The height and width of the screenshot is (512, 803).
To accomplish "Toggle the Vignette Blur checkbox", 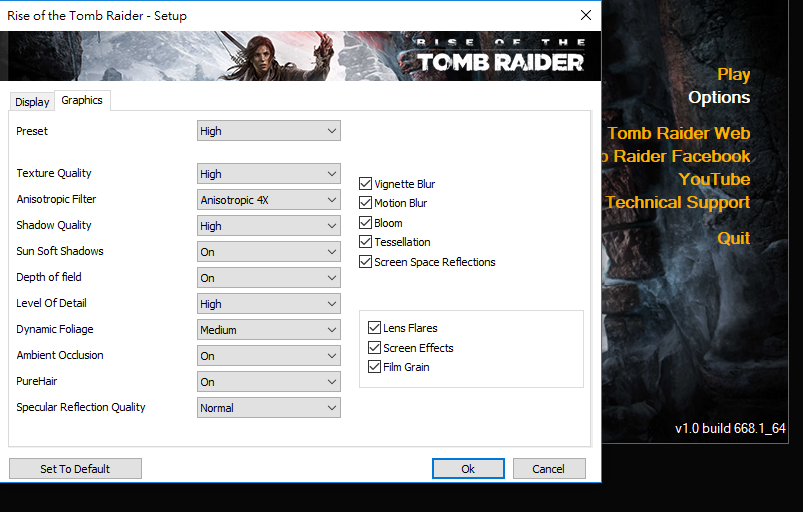I will click(x=365, y=184).
